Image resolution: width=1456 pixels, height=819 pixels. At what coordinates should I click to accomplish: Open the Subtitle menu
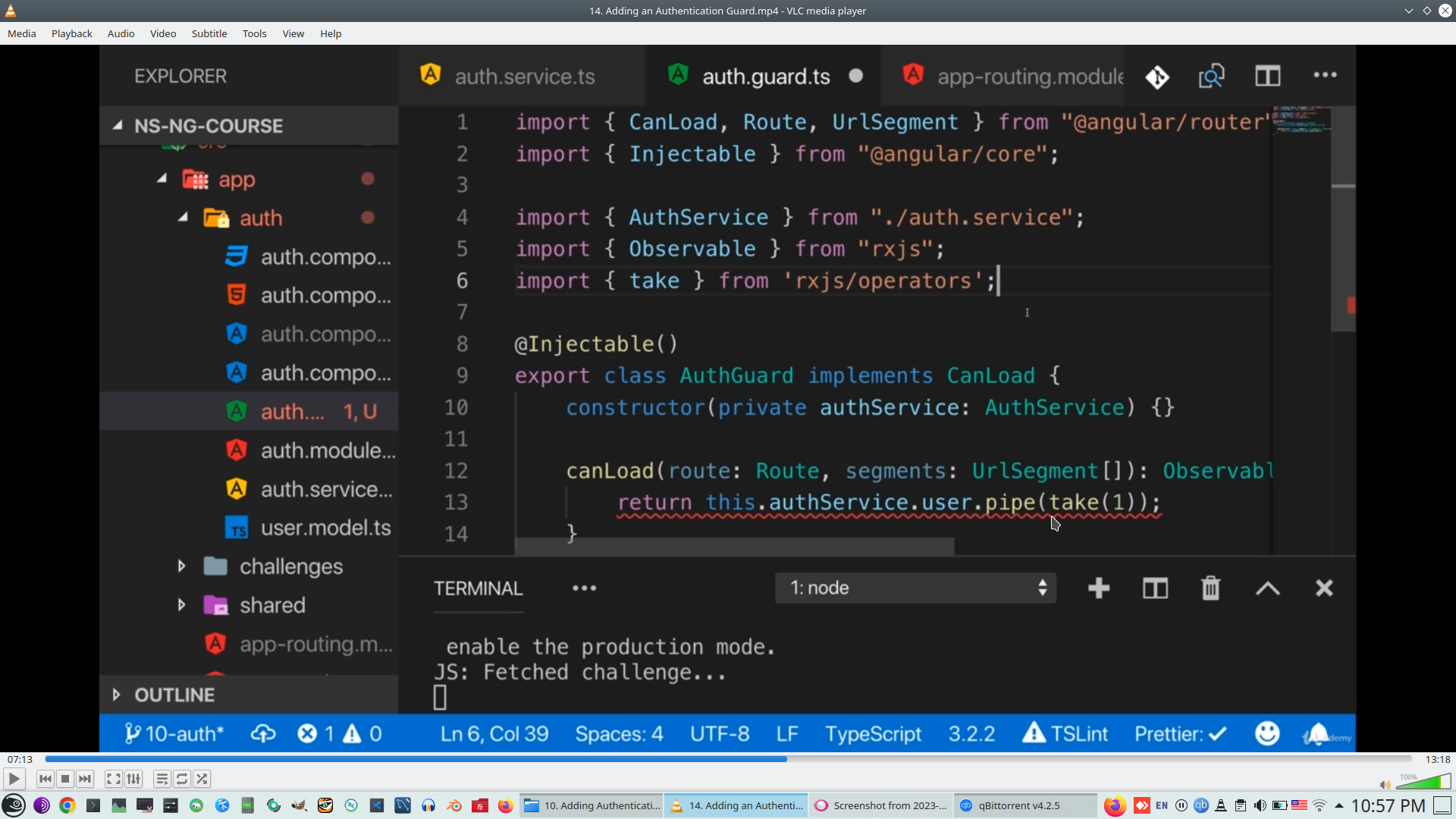coord(209,33)
